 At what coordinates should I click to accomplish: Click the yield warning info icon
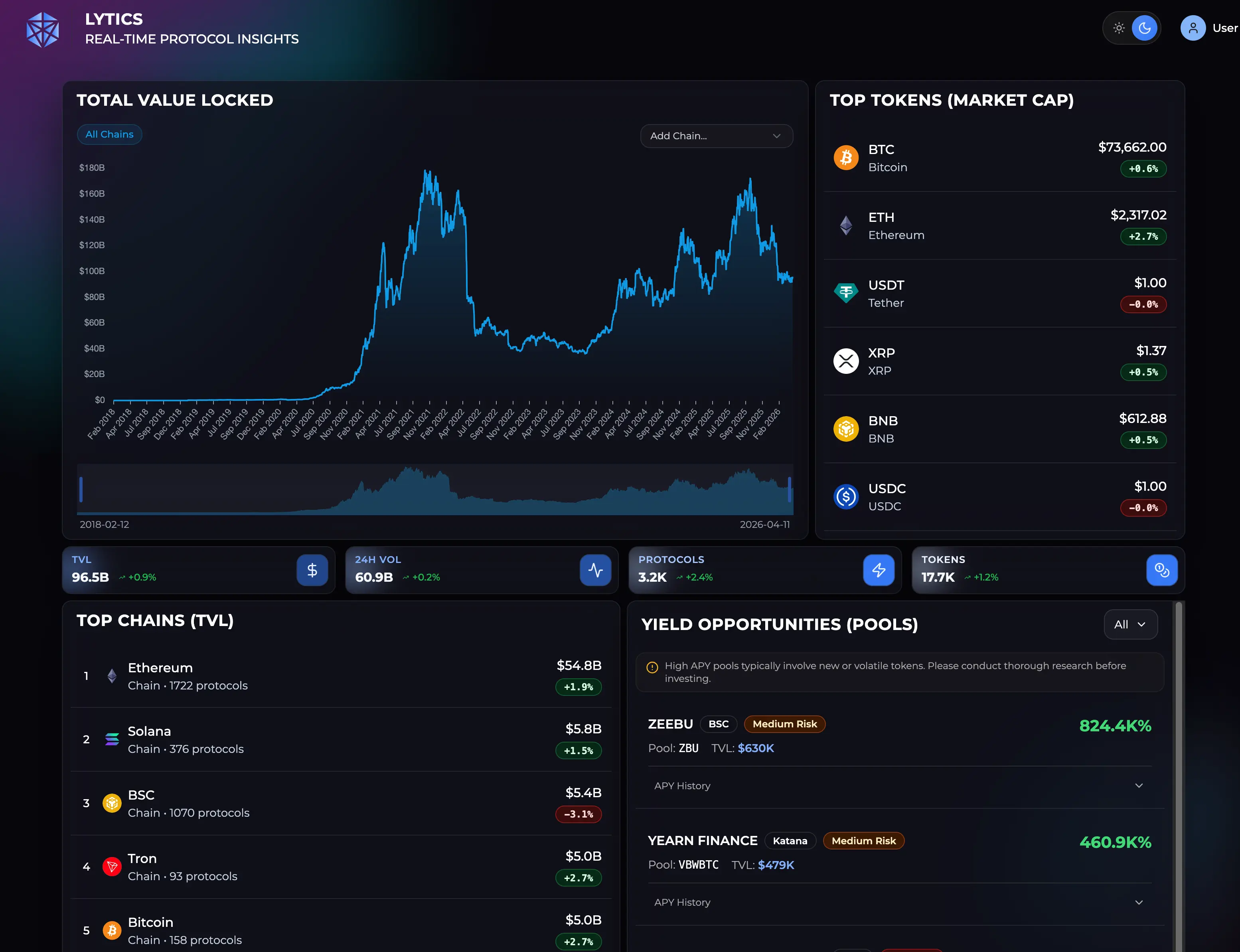click(652, 667)
